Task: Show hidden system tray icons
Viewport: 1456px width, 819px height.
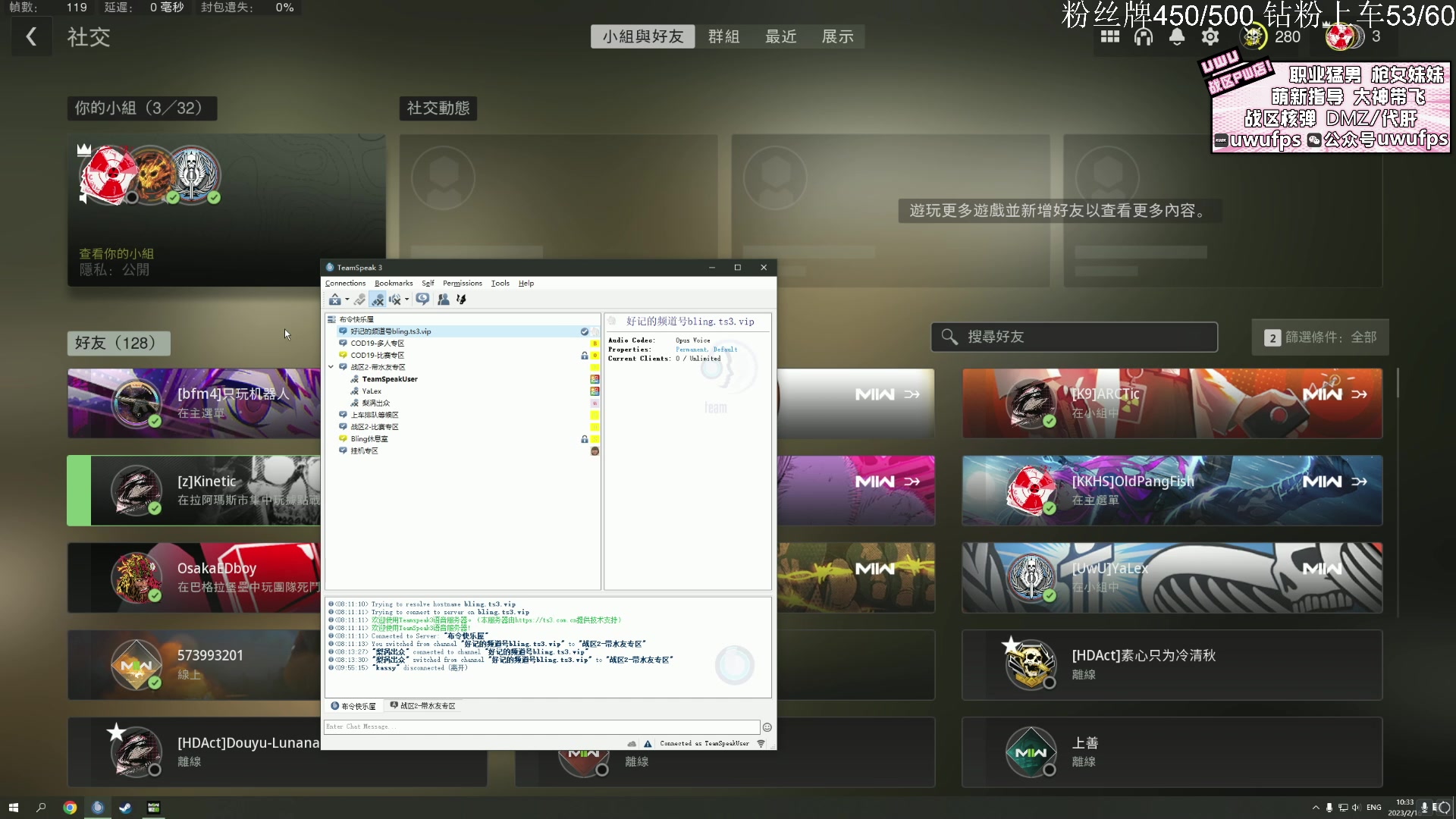Action: (x=1316, y=808)
